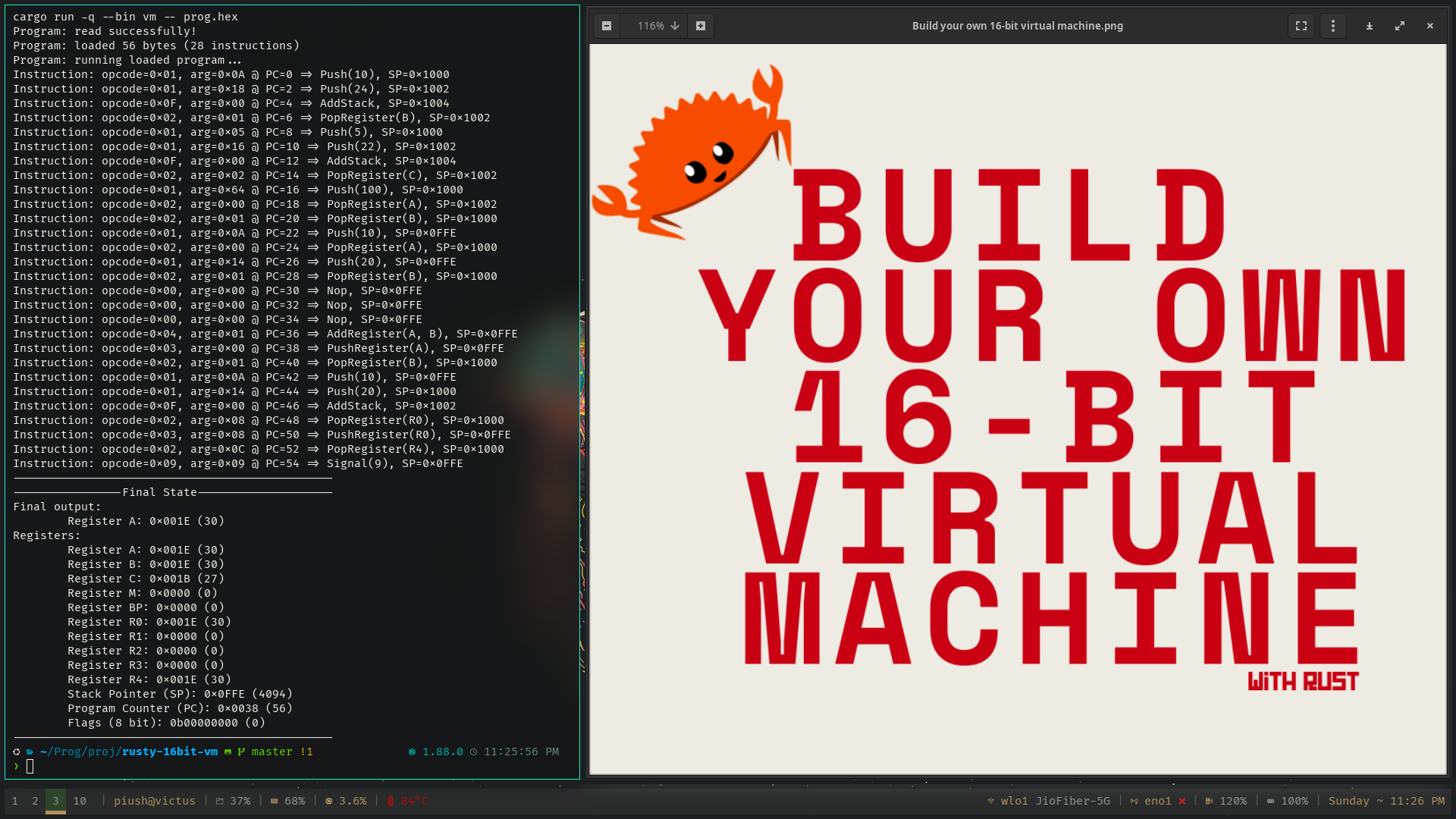Click 'Program: loaded 56 bytes (28 instructions)' line
Image resolution: width=1456 pixels, height=819 pixels.
156,45
